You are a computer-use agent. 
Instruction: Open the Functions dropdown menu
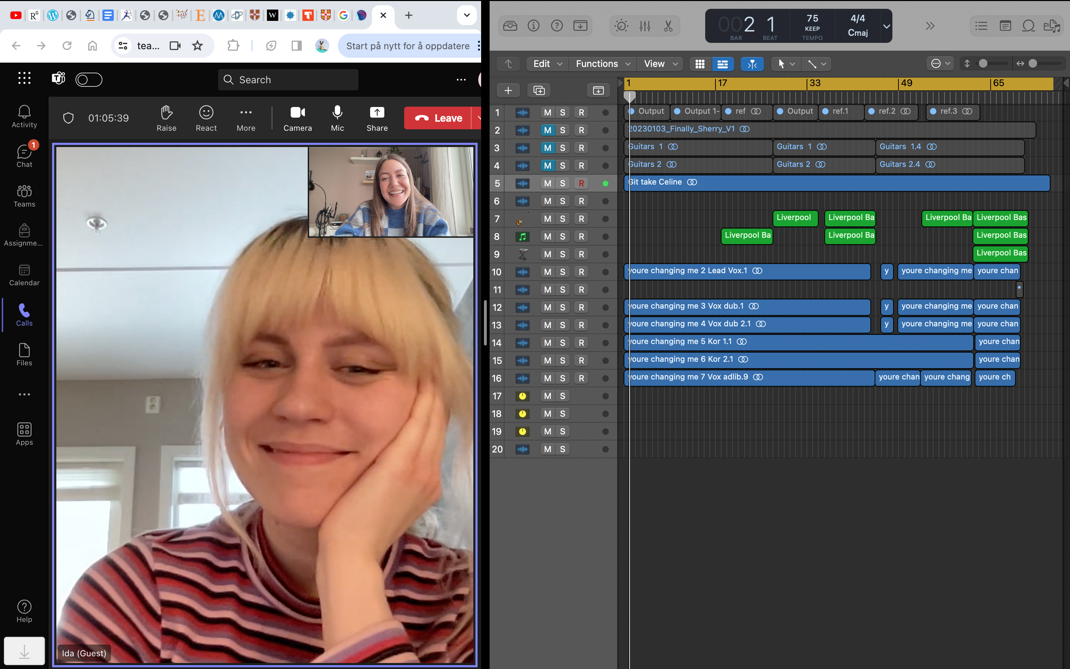point(602,64)
